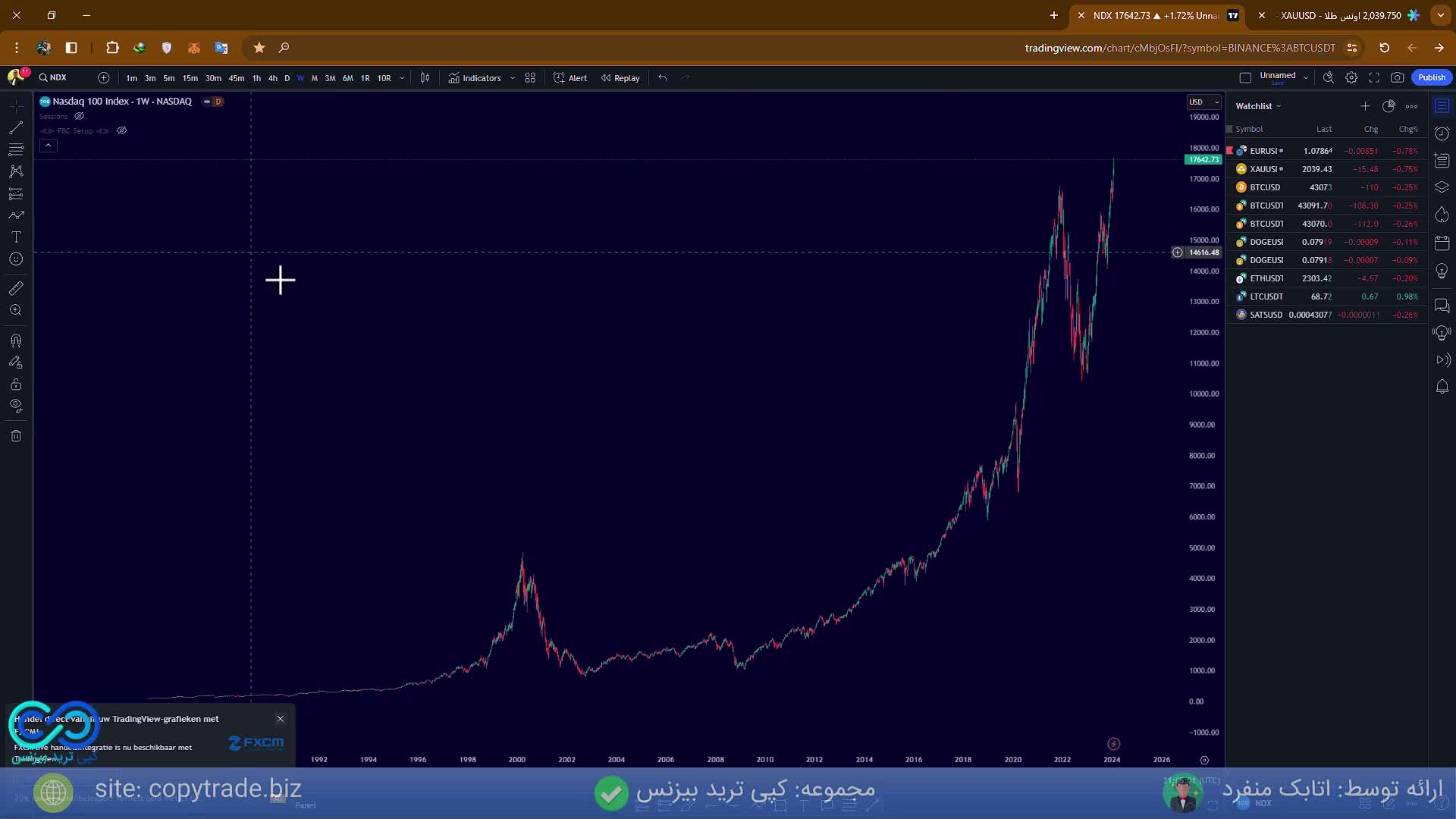Hide the Sessions indicator
Viewport: 1456px width, 819px height.
(x=80, y=116)
